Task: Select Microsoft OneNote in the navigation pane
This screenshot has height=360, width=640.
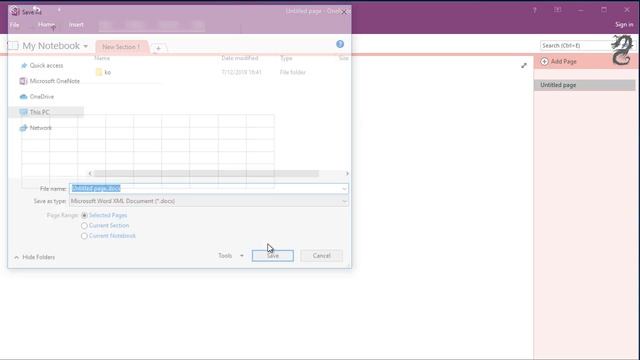Action: tap(55, 81)
